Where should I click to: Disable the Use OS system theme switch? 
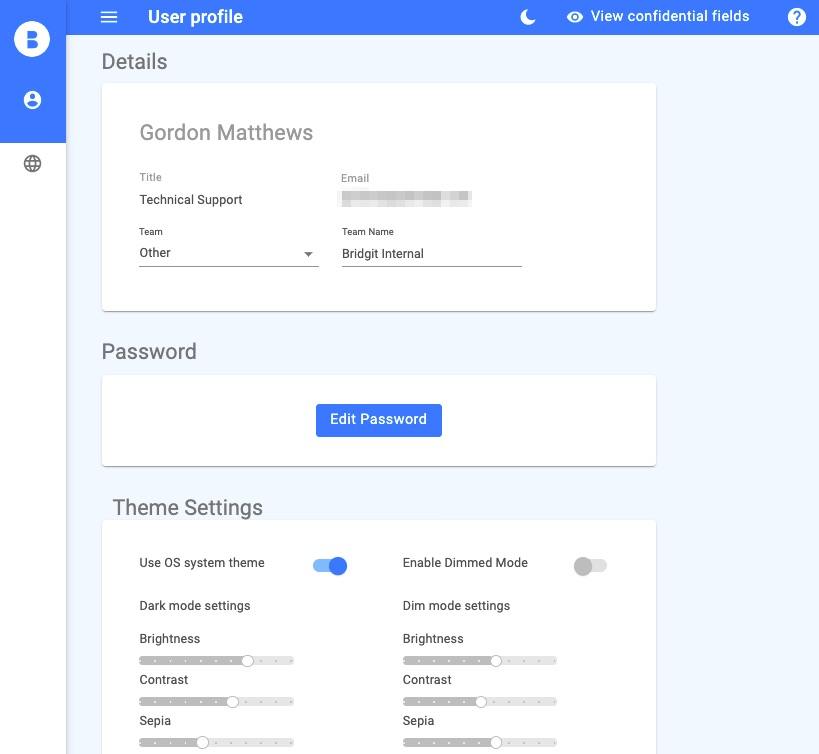[330, 565]
